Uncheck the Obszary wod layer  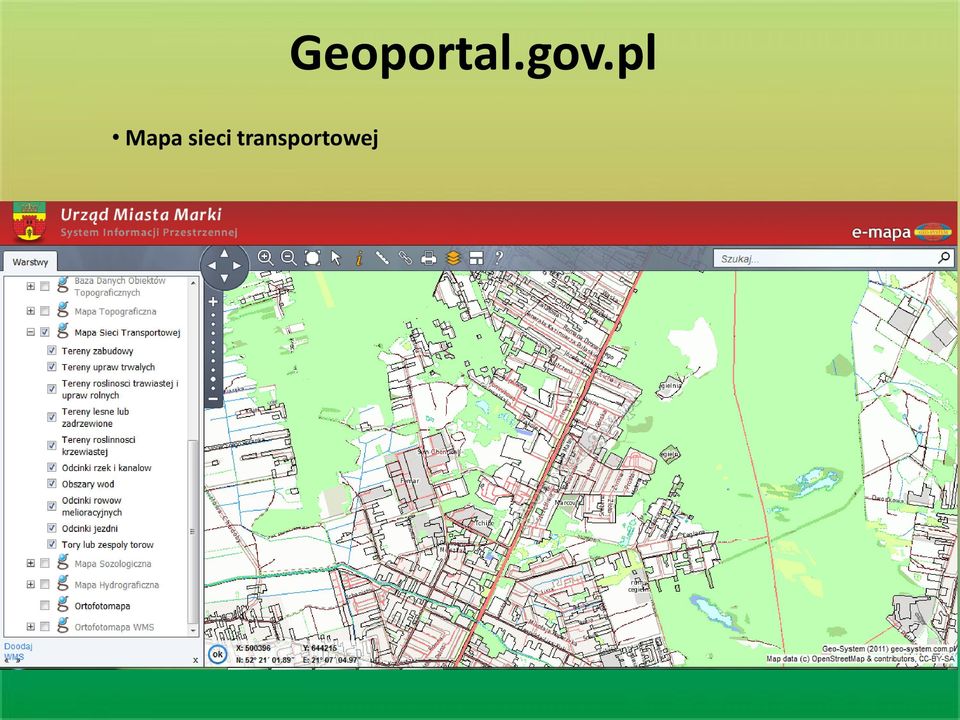(x=52, y=484)
